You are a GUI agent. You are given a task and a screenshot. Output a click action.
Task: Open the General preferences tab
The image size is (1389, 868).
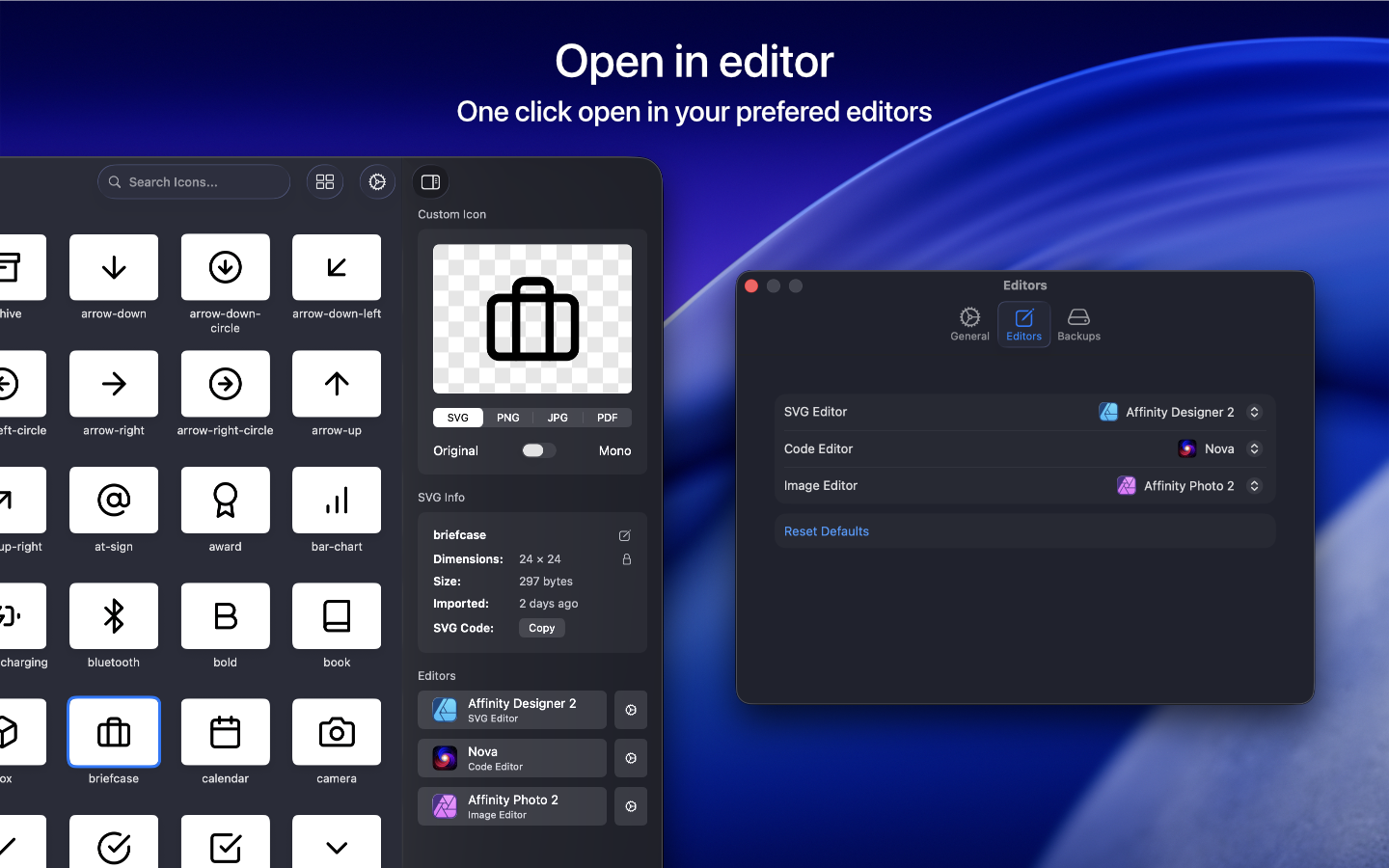(x=969, y=324)
